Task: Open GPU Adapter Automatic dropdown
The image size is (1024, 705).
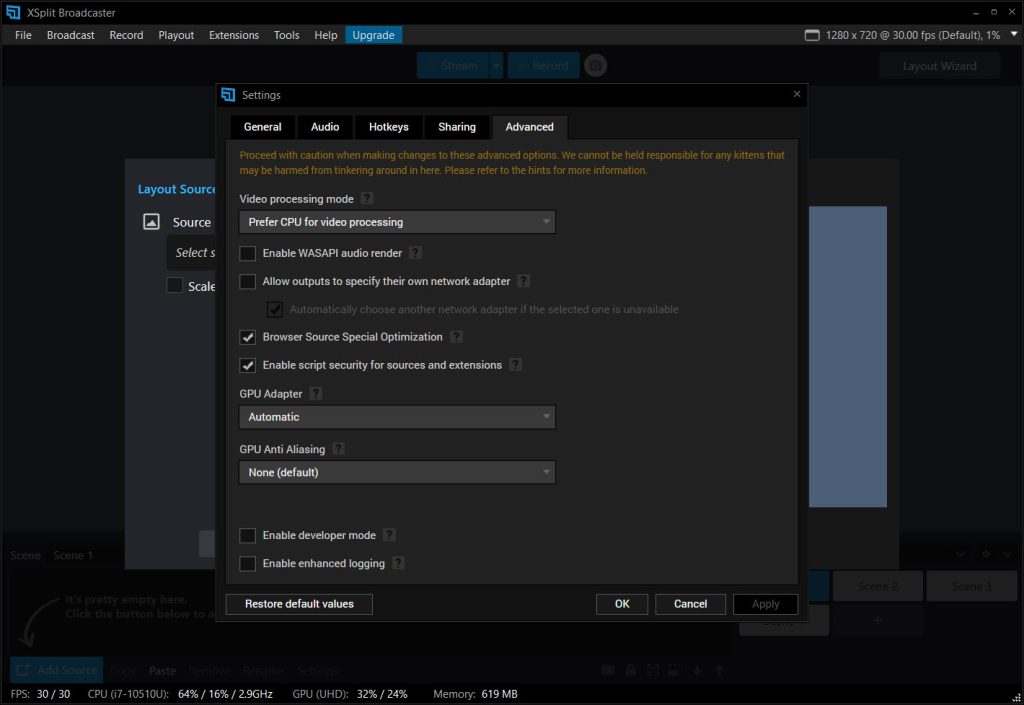Action: [397, 416]
